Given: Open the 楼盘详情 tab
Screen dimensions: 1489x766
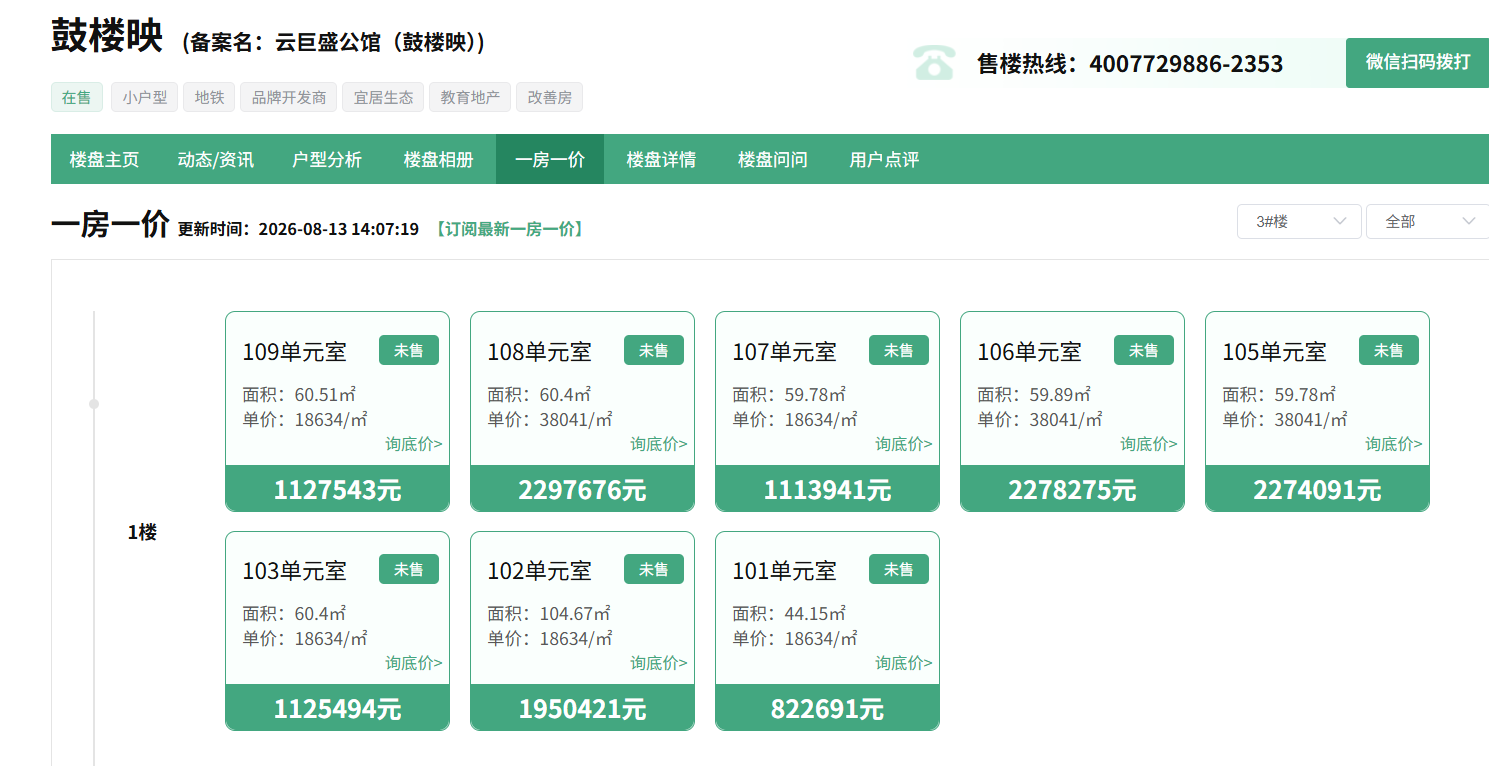Looking at the screenshot, I should [661, 159].
